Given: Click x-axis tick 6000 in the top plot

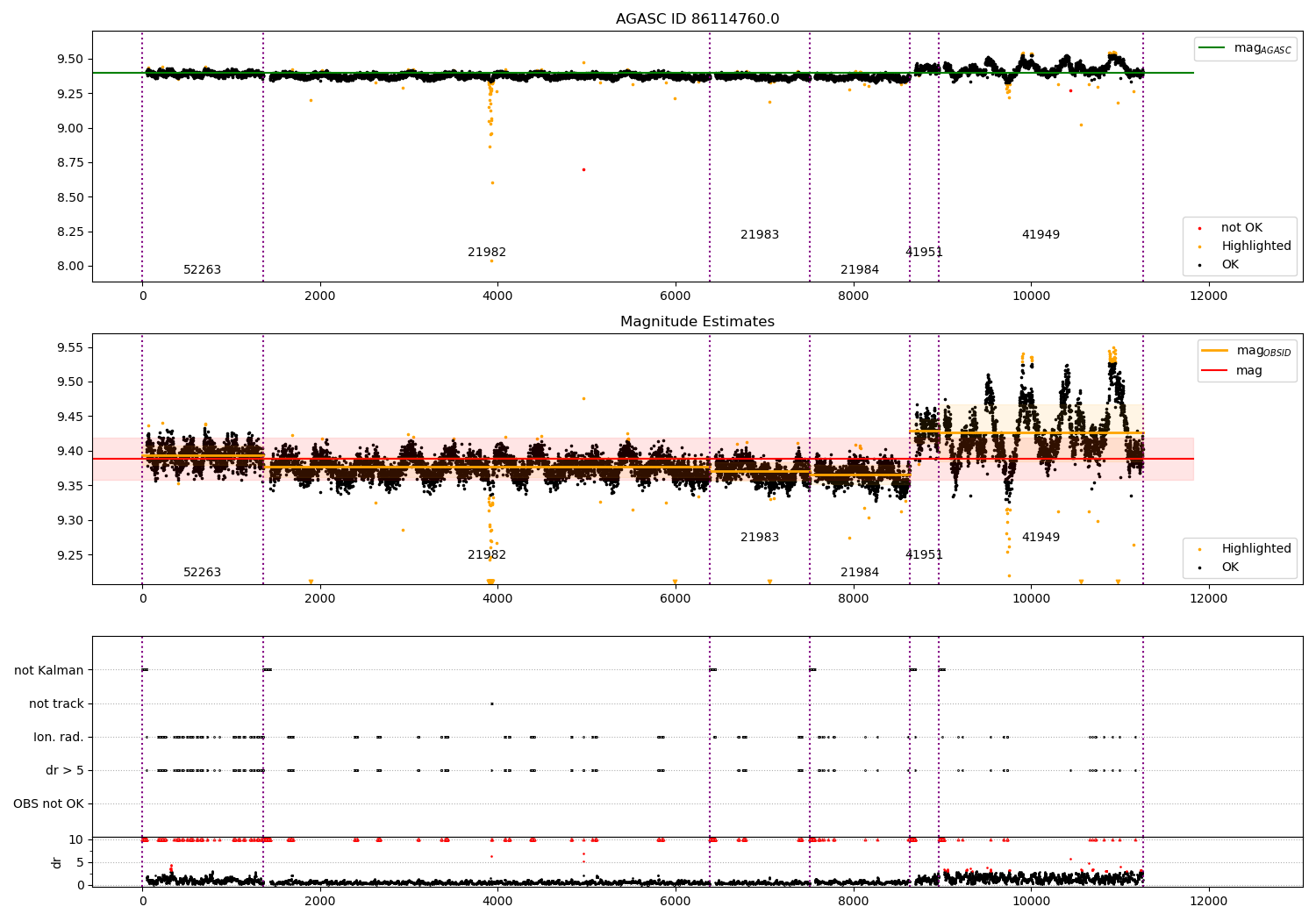Looking at the screenshot, I should click(x=676, y=296).
